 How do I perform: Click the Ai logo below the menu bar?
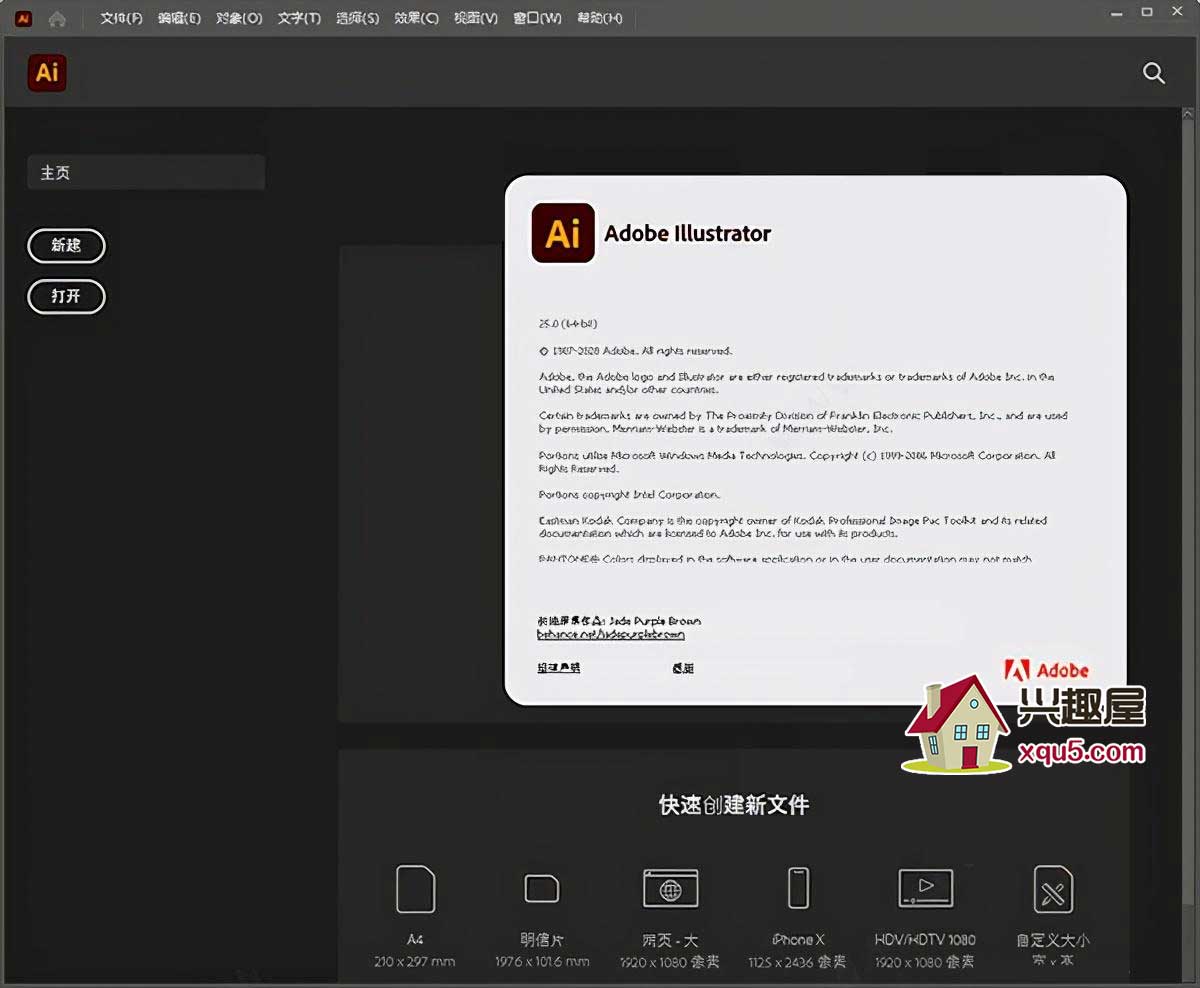[47, 73]
